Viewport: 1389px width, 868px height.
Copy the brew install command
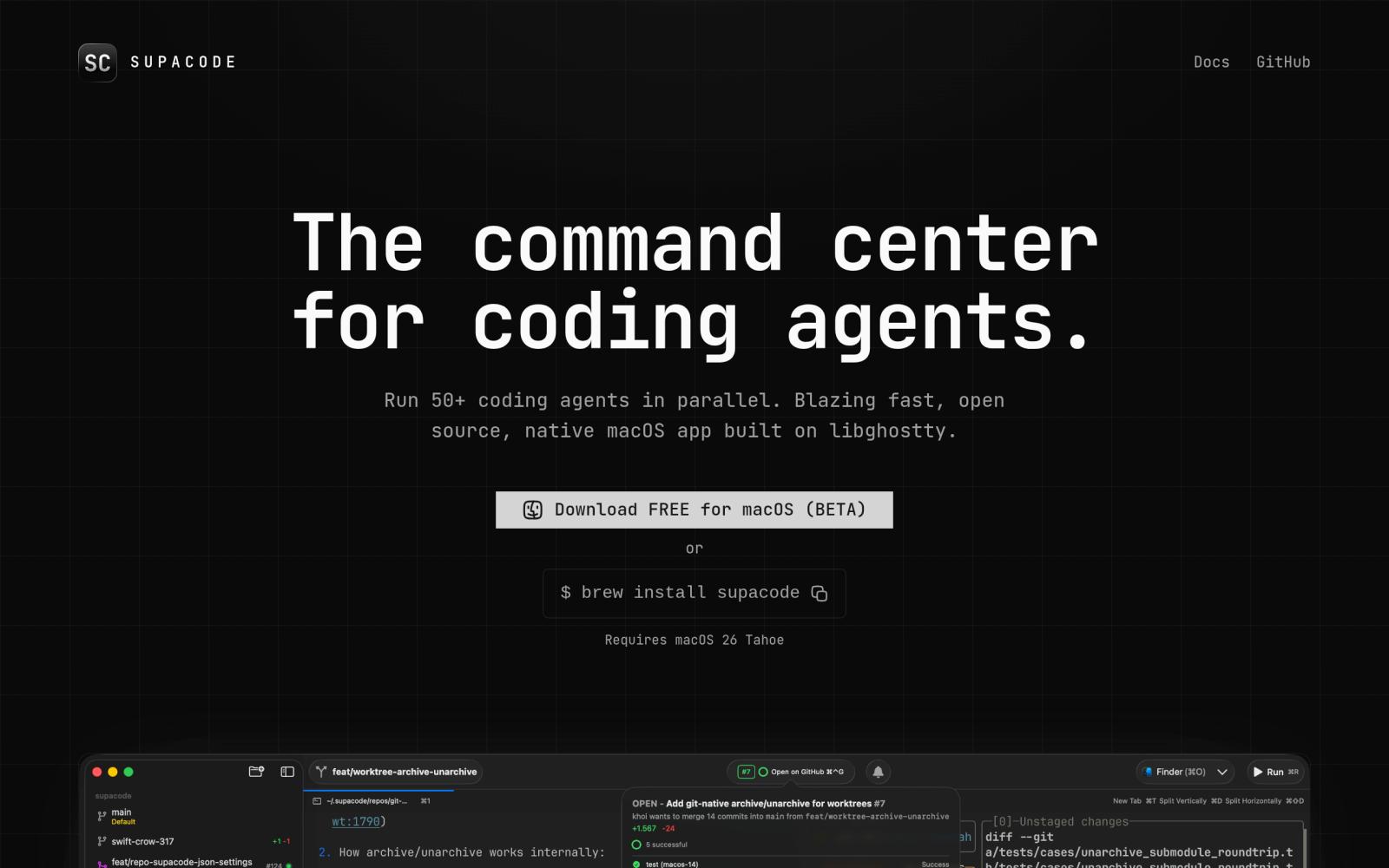coord(820,593)
